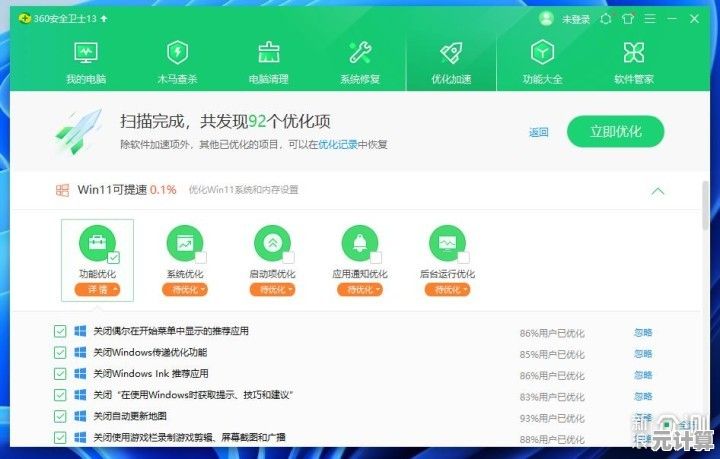
Task: Toggle the 启动项优化 checkbox
Action: click(x=288, y=257)
